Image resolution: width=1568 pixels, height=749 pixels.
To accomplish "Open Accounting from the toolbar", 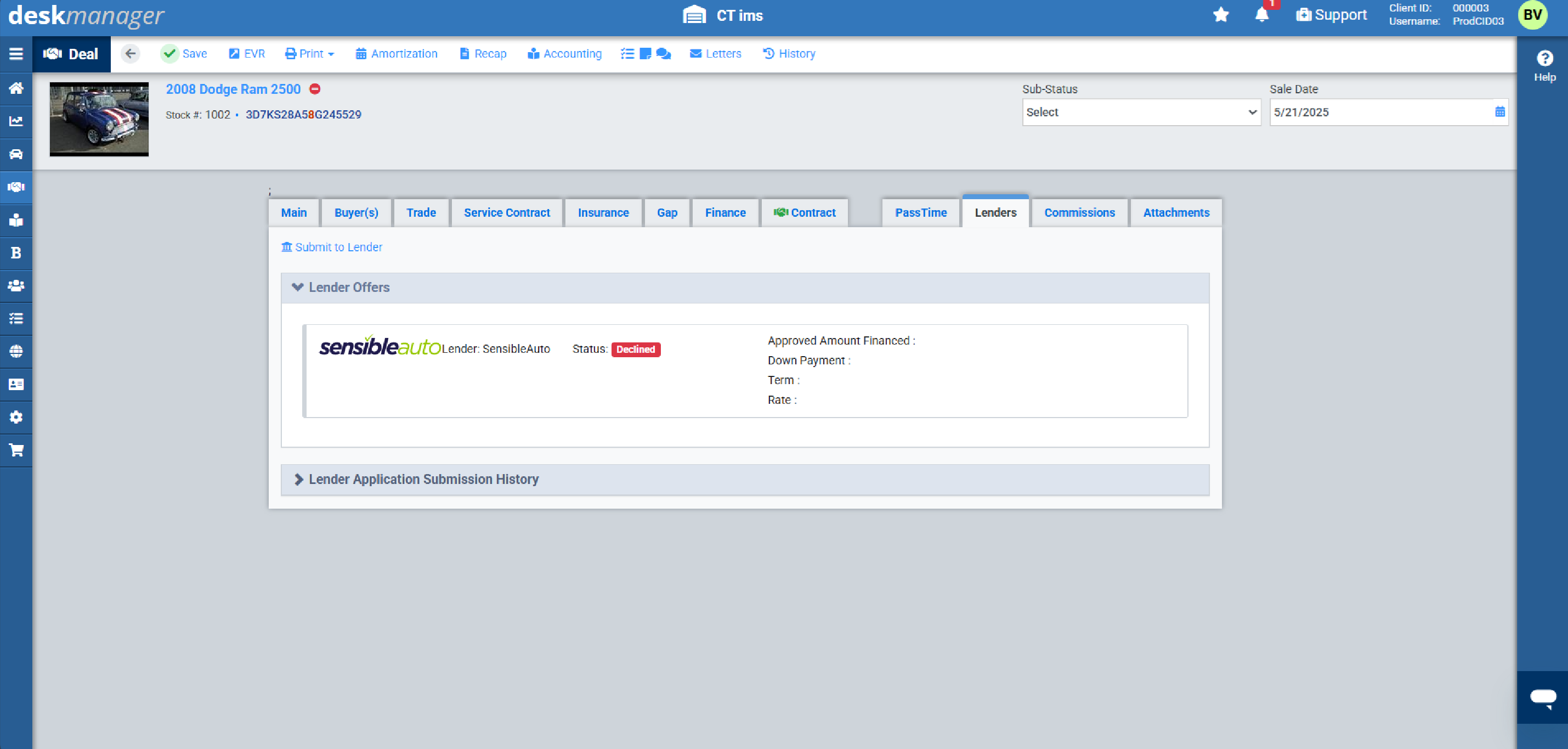I will point(564,54).
